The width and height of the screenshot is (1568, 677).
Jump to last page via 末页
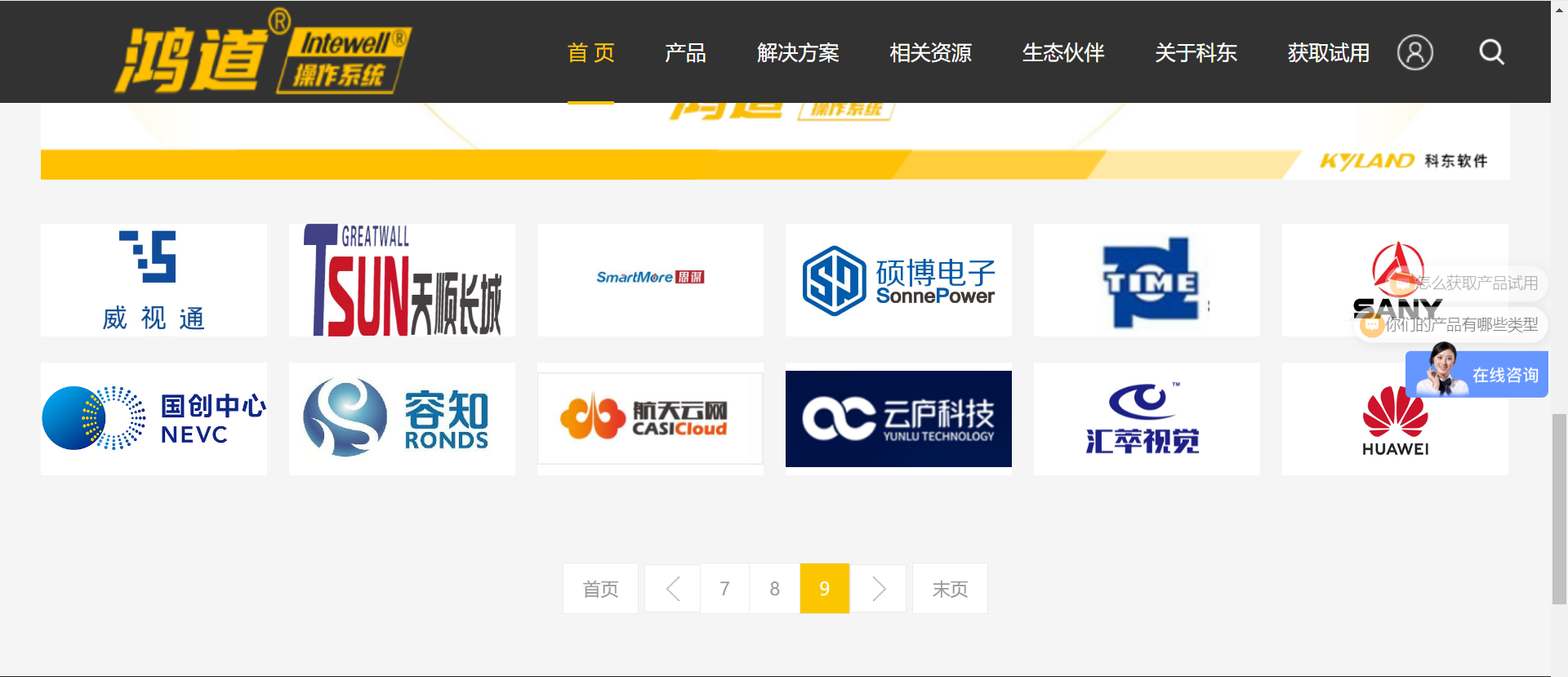click(x=950, y=588)
